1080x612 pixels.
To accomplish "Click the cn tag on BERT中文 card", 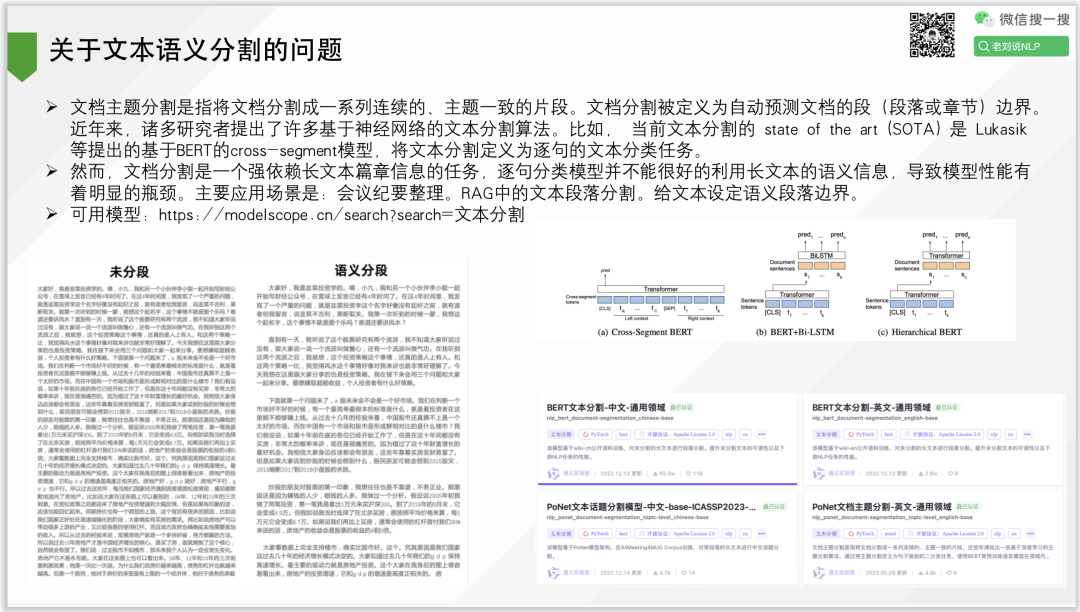I will [745, 434].
